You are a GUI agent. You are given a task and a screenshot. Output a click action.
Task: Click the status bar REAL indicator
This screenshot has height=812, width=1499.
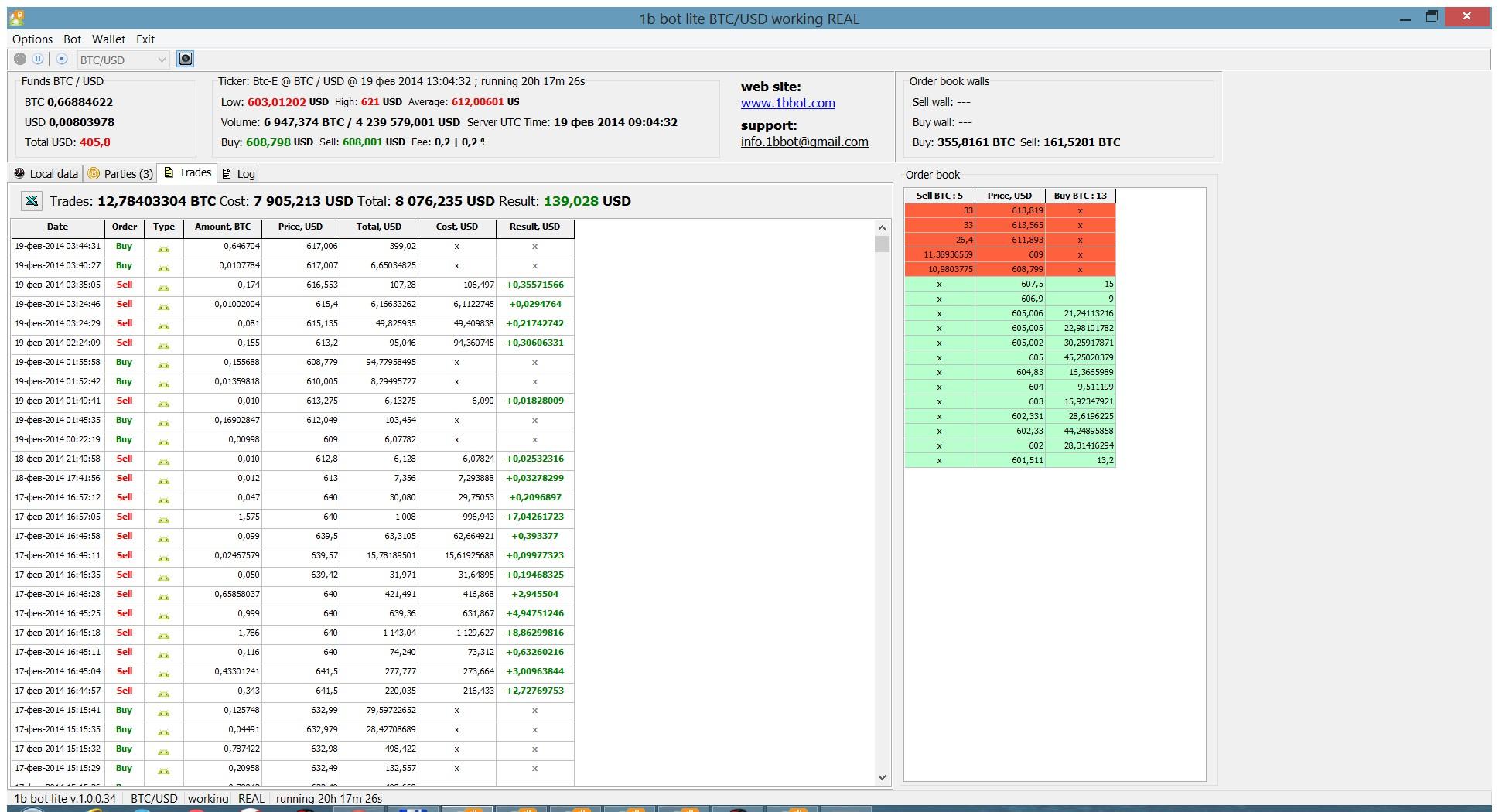click(x=251, y=799)
